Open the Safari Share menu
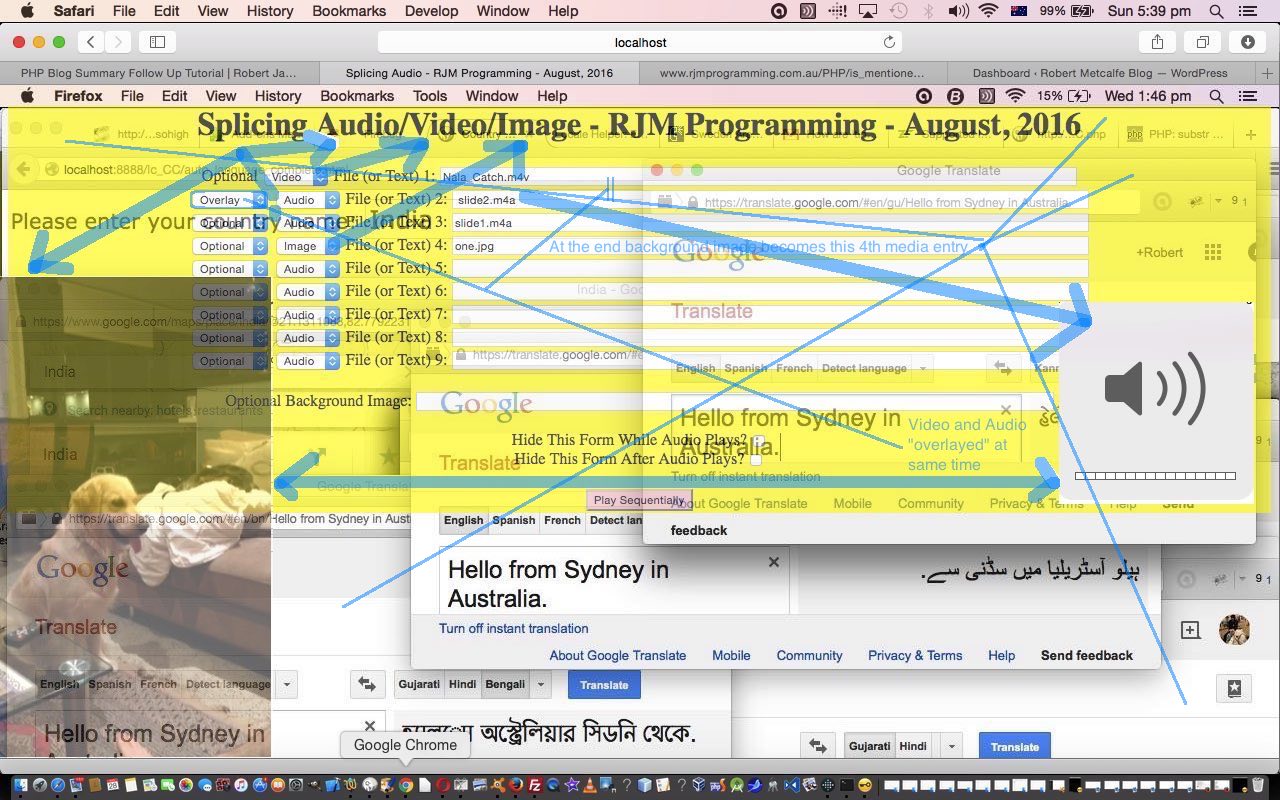Viewport: 1280px width, 800px height. [x=1157, y=42]
